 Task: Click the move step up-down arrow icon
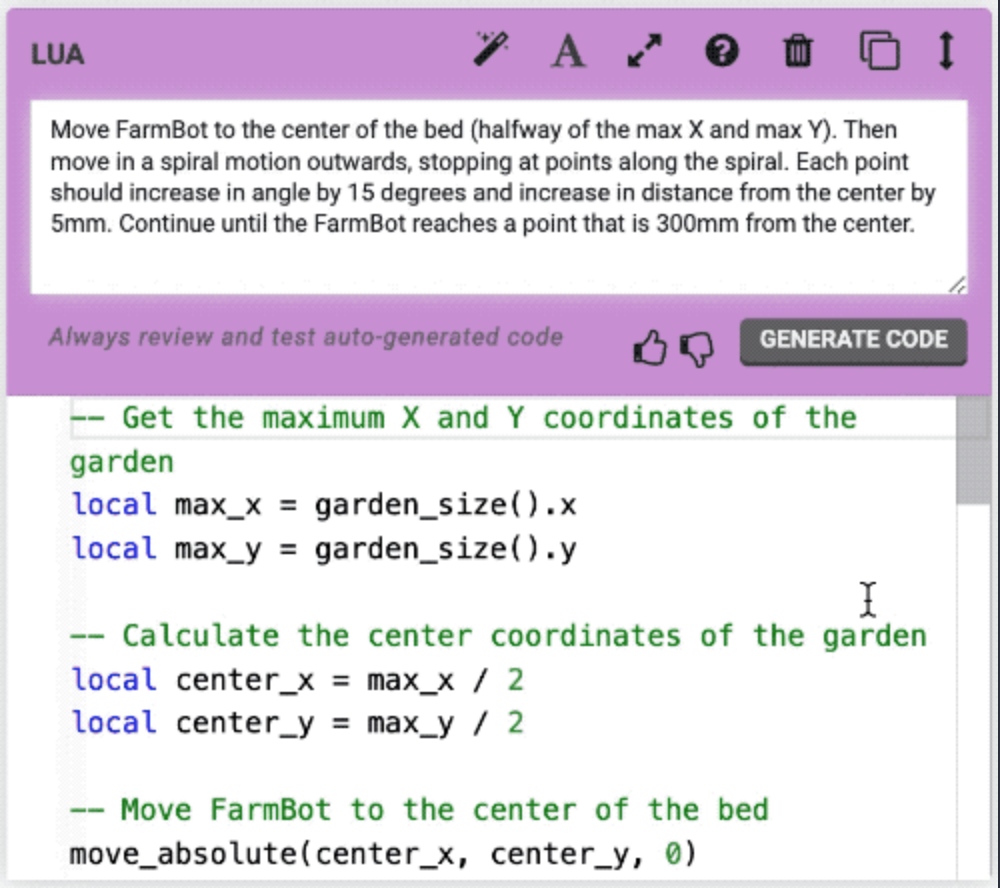click(x=946, y=50)
